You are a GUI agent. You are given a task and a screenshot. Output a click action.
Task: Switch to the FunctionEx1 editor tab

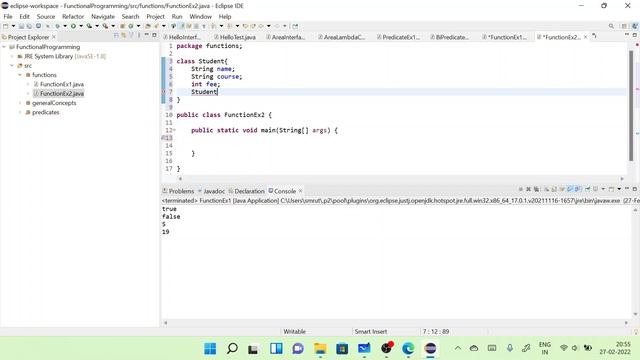[505, 37]
